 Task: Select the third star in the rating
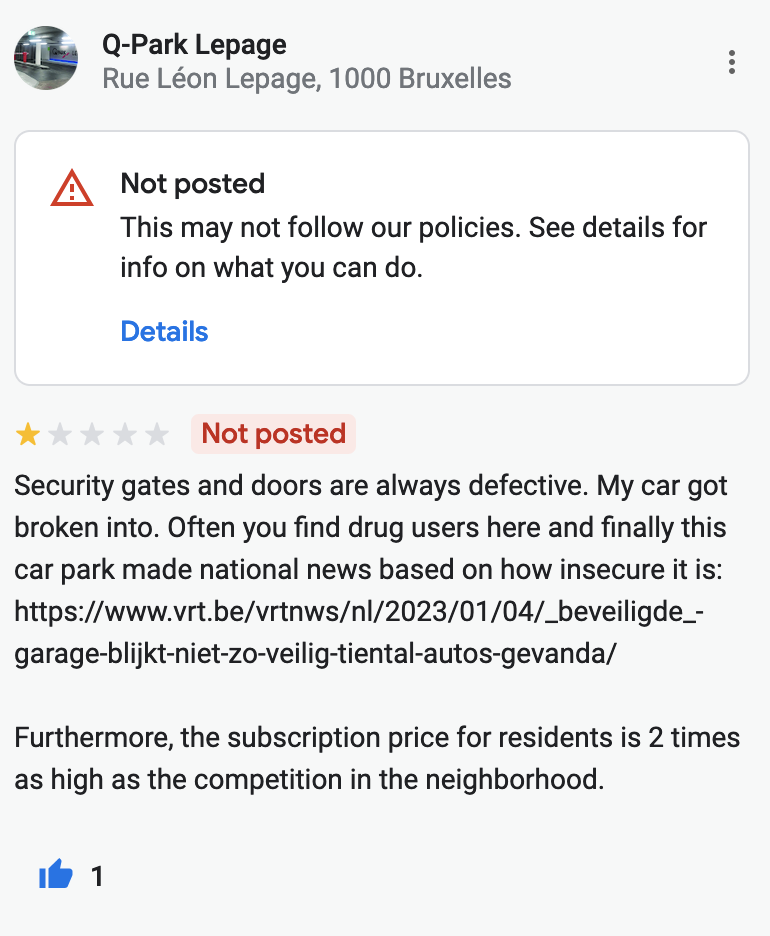(x=93, y=434)
